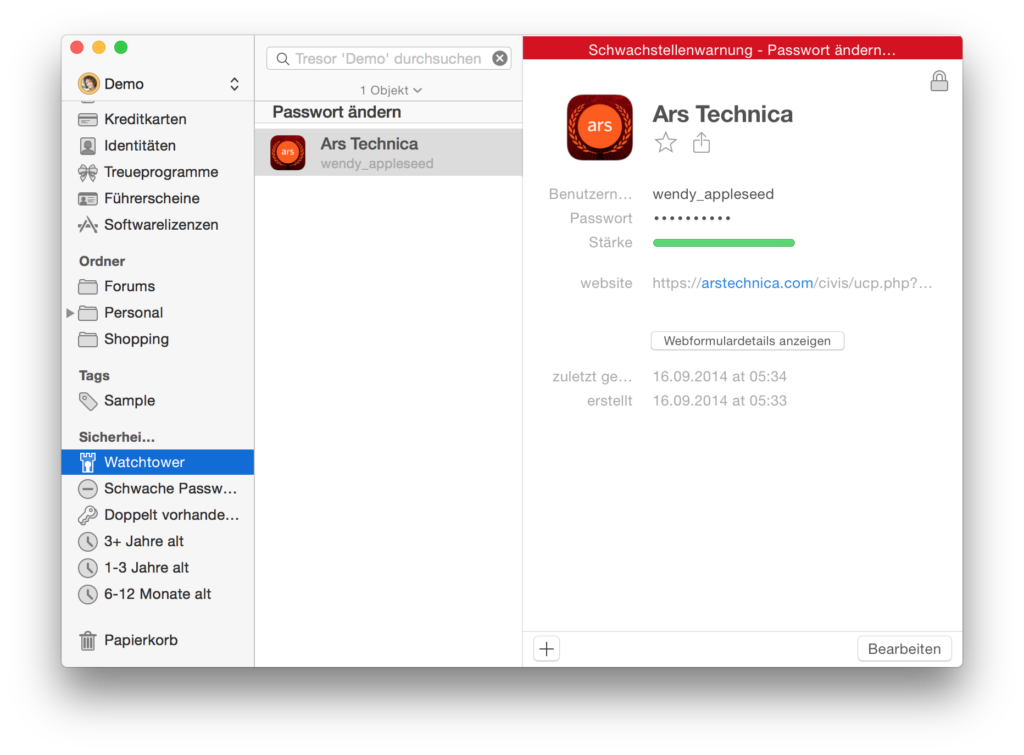
Task: Click the Forums folder icon
Action: [x=88, y=287]
